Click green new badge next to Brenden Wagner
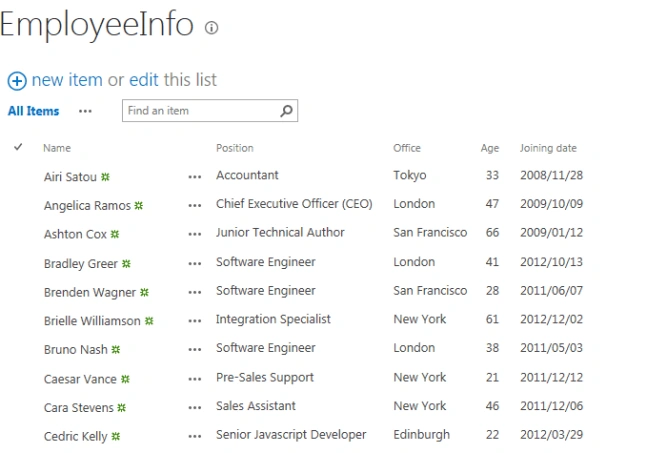The height and width of the screenshot is (453, 650). point(144,292)
